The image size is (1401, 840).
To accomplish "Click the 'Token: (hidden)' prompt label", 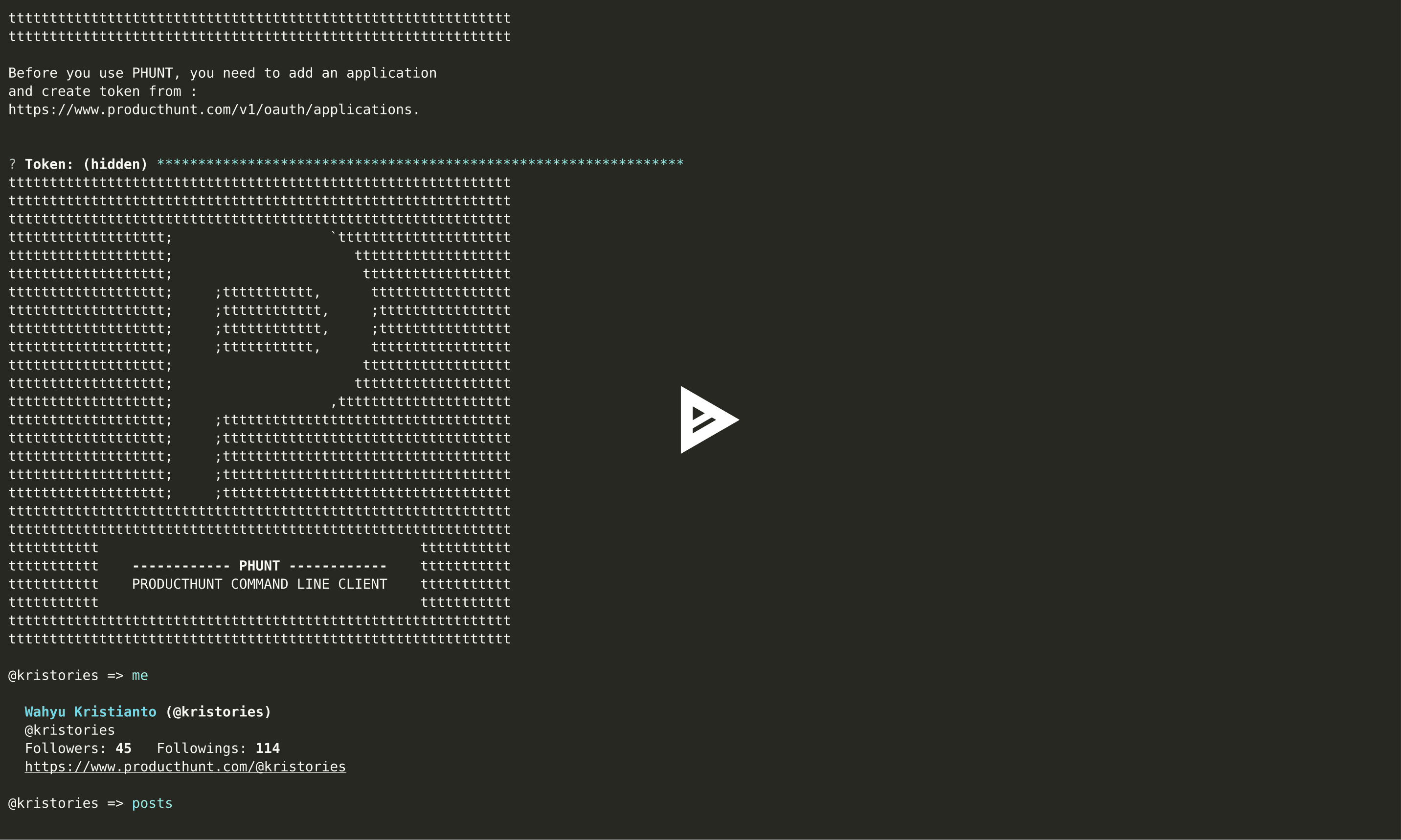I will point(86,164).
